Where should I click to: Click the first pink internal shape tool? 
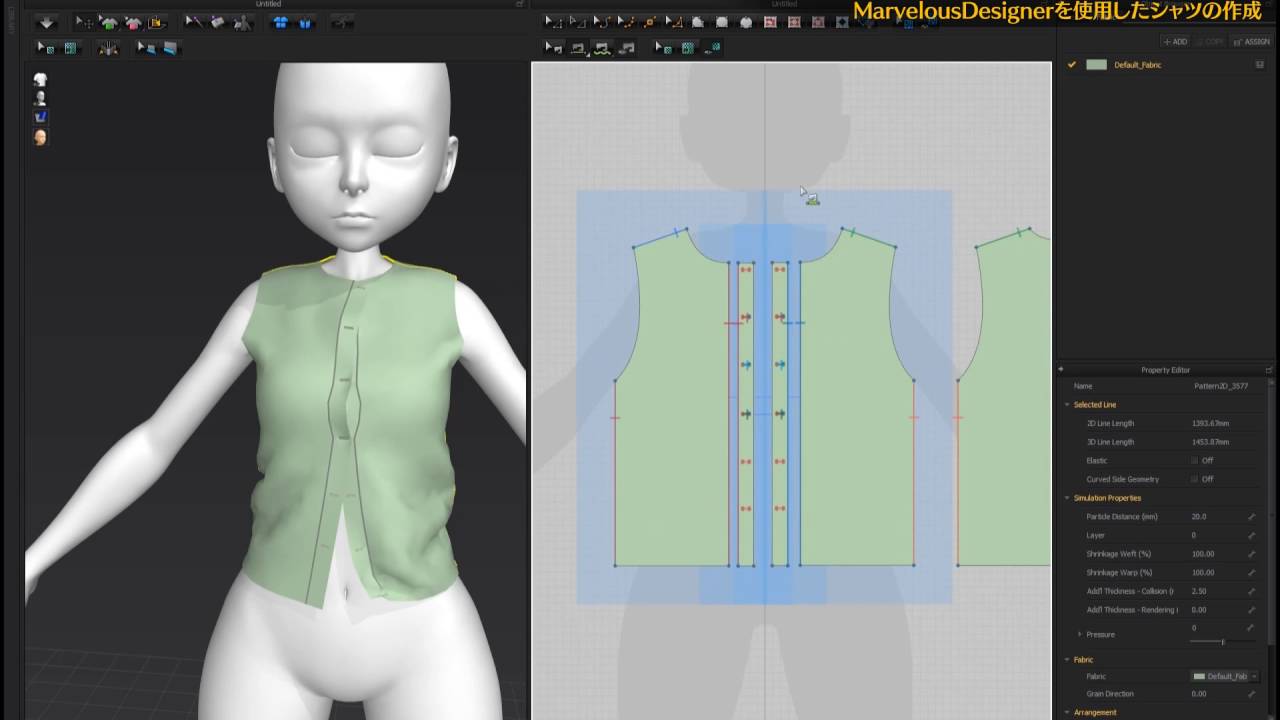click(770, 22)
